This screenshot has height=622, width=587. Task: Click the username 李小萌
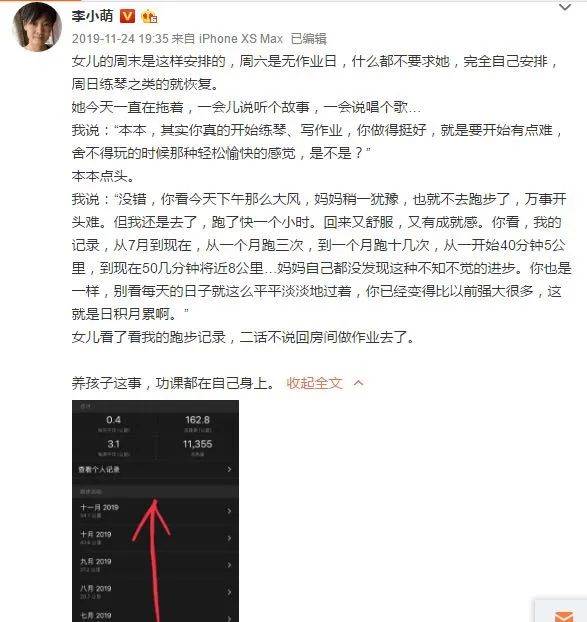pos(92,16)
